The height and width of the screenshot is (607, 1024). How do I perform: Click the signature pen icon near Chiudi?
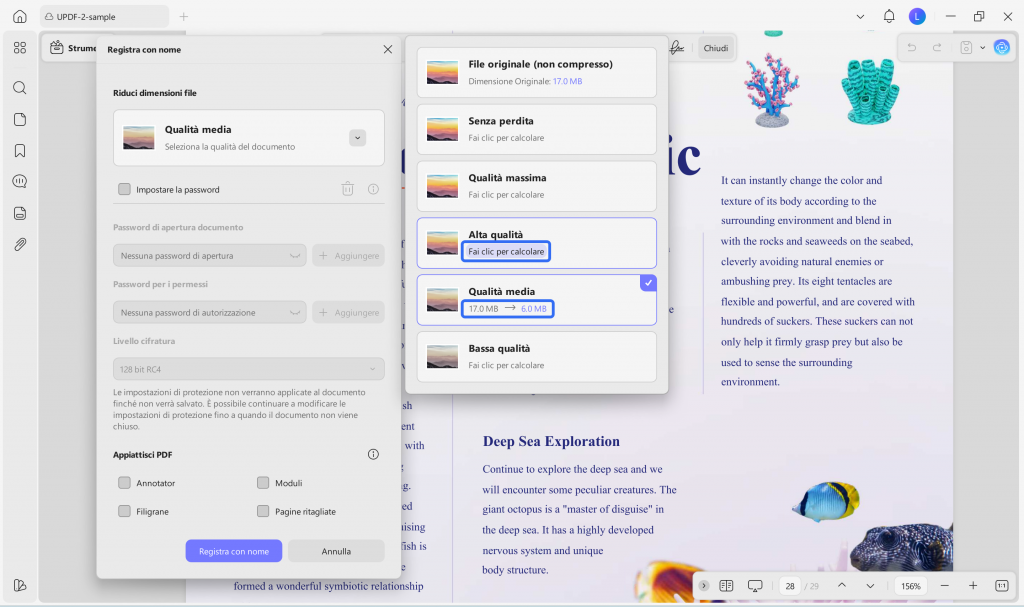677,48
